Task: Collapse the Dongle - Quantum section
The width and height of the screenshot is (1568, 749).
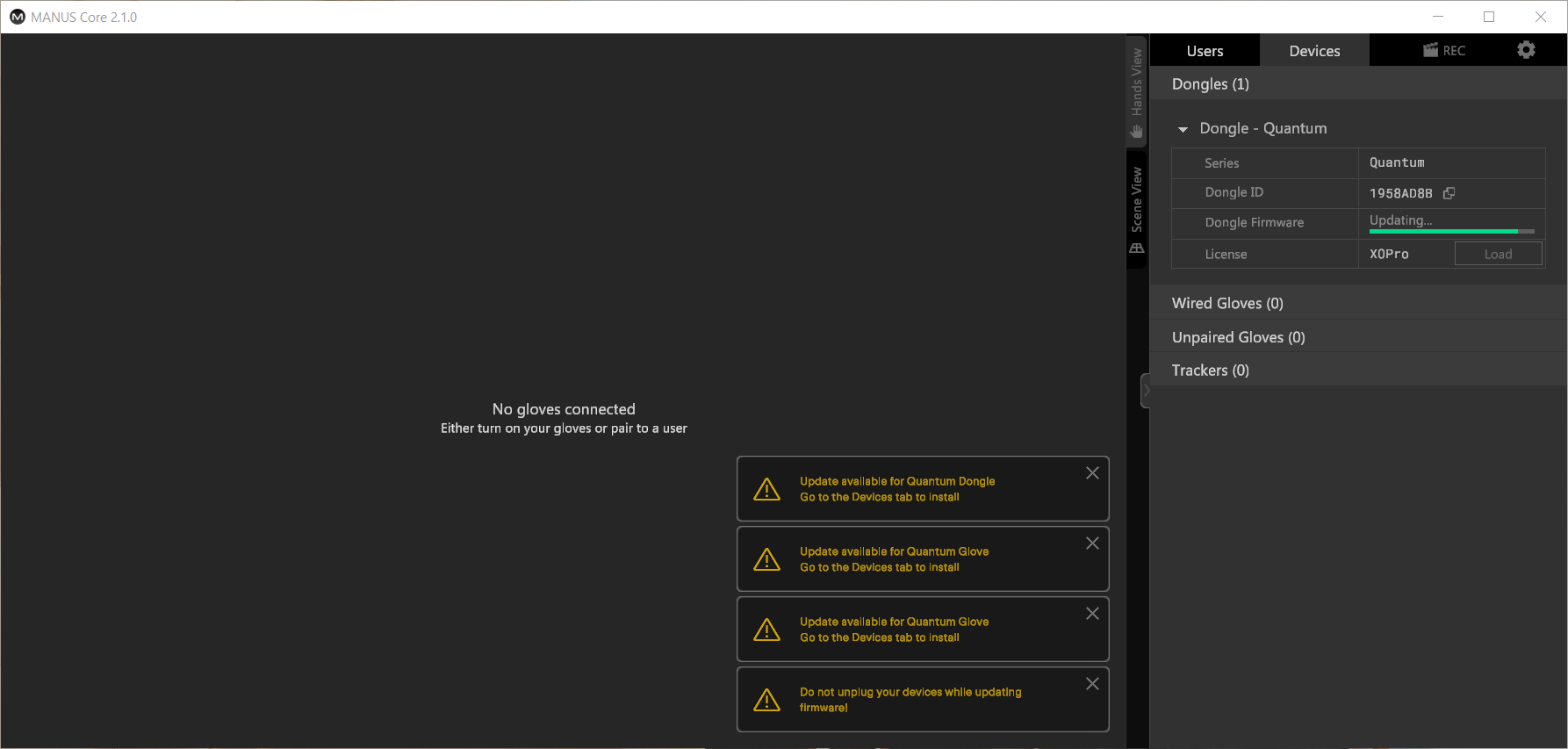Action: pyautogui.click(x=1183, y=129)
